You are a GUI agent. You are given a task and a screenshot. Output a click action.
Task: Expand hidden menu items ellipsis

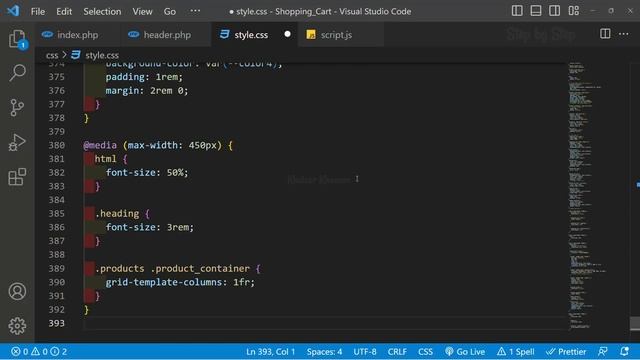195,11
